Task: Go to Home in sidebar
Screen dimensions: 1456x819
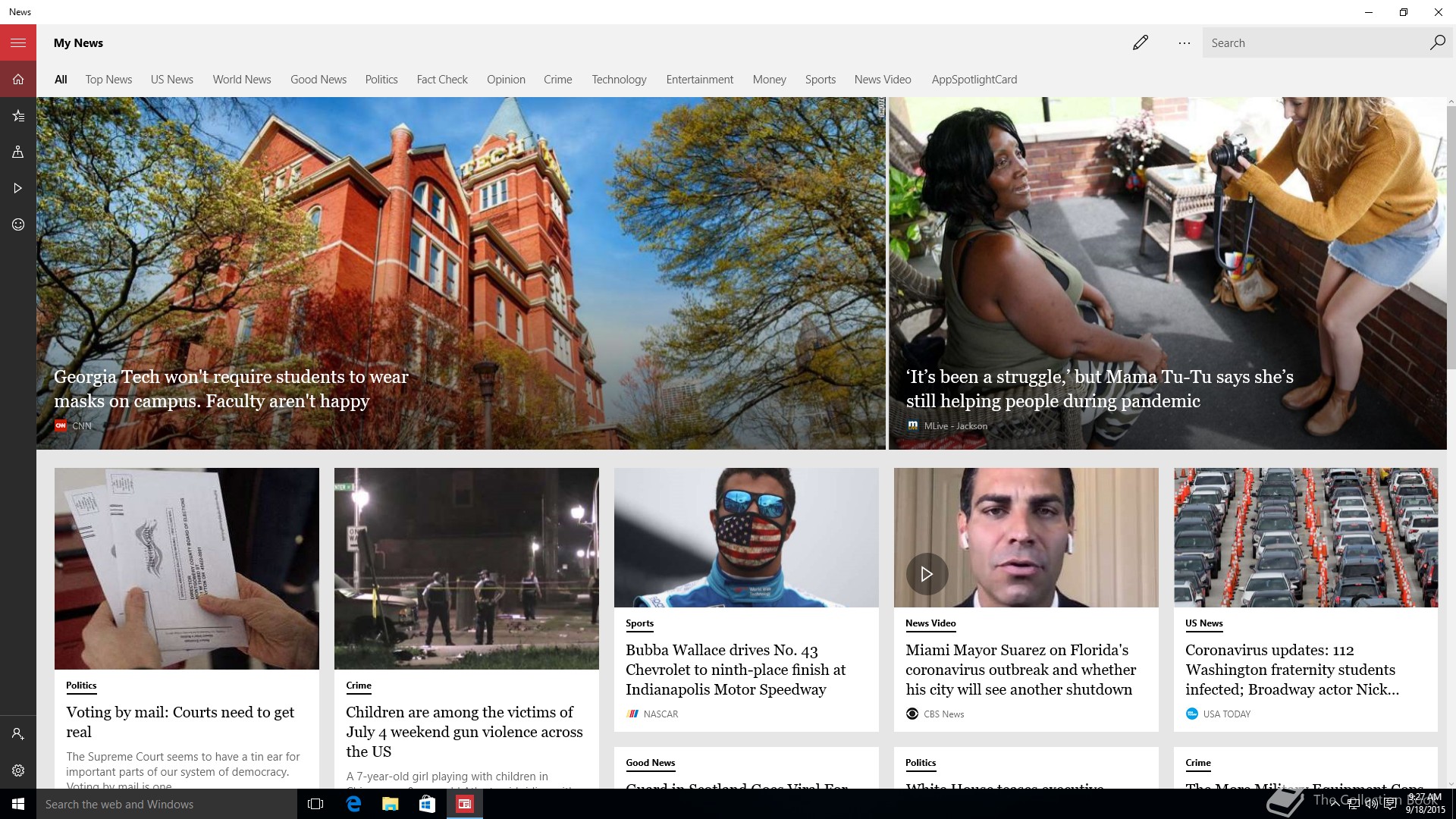Action: point(18,79)
